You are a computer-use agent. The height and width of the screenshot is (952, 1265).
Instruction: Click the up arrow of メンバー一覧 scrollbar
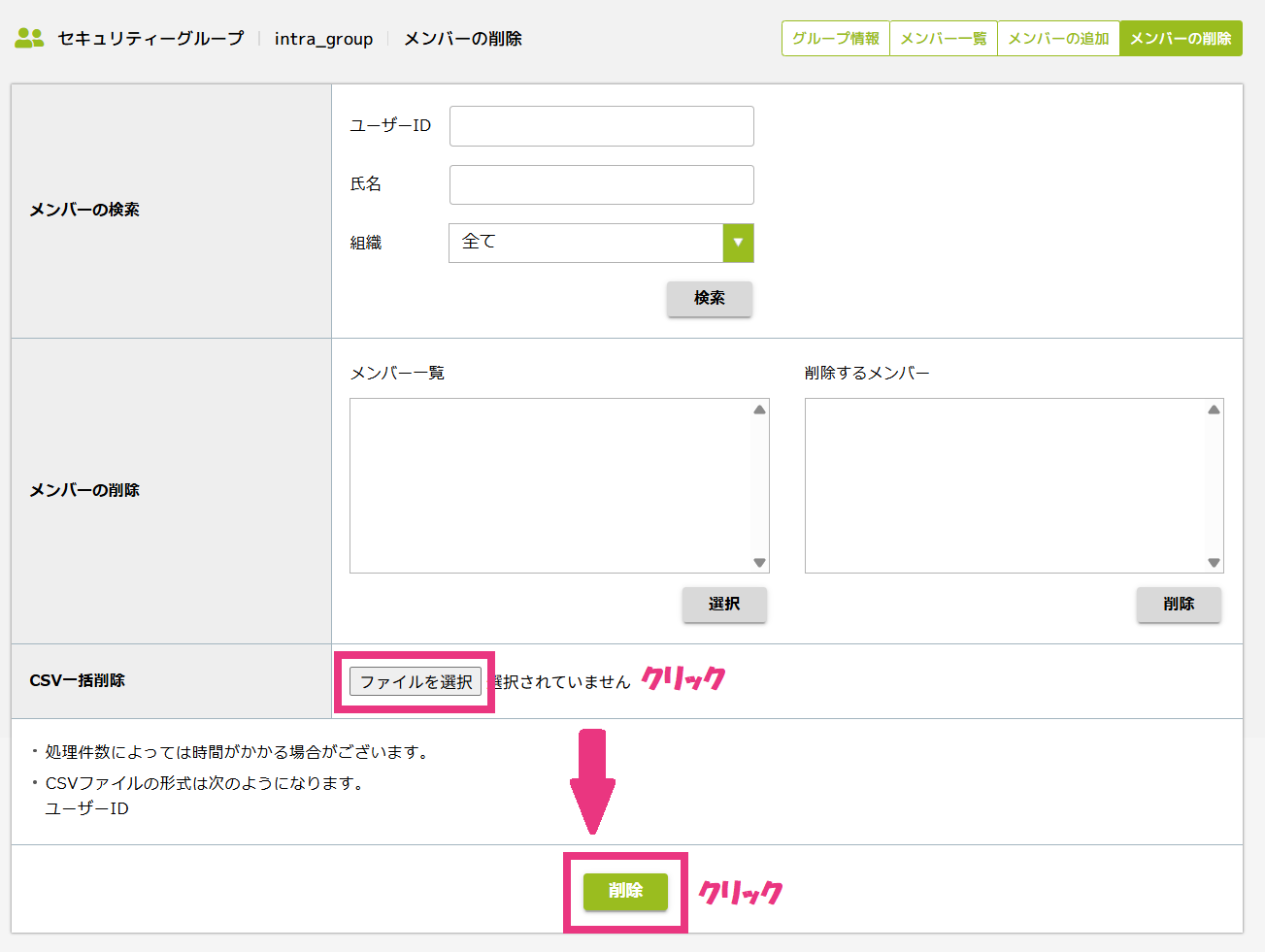(x=759, y=410)
